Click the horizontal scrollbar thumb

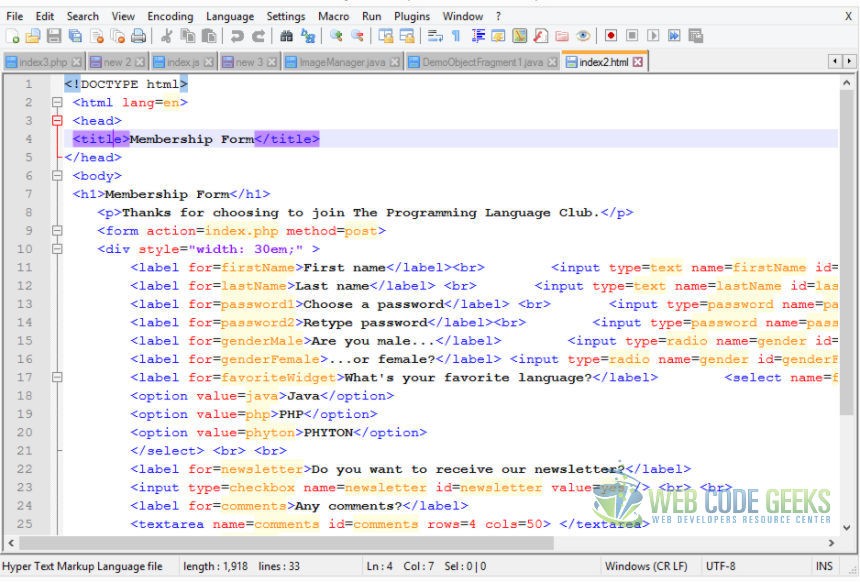pos(286,543)
